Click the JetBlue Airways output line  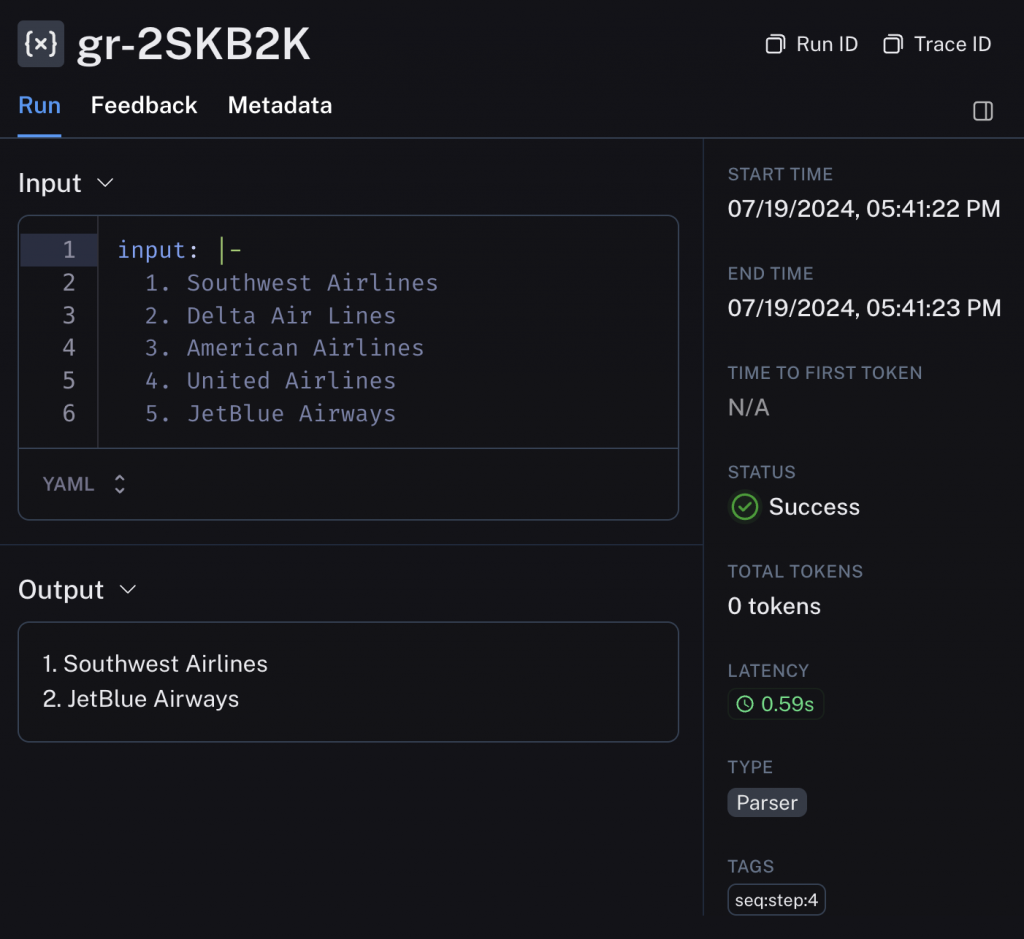pyautogui.click(x=141, y=699)
